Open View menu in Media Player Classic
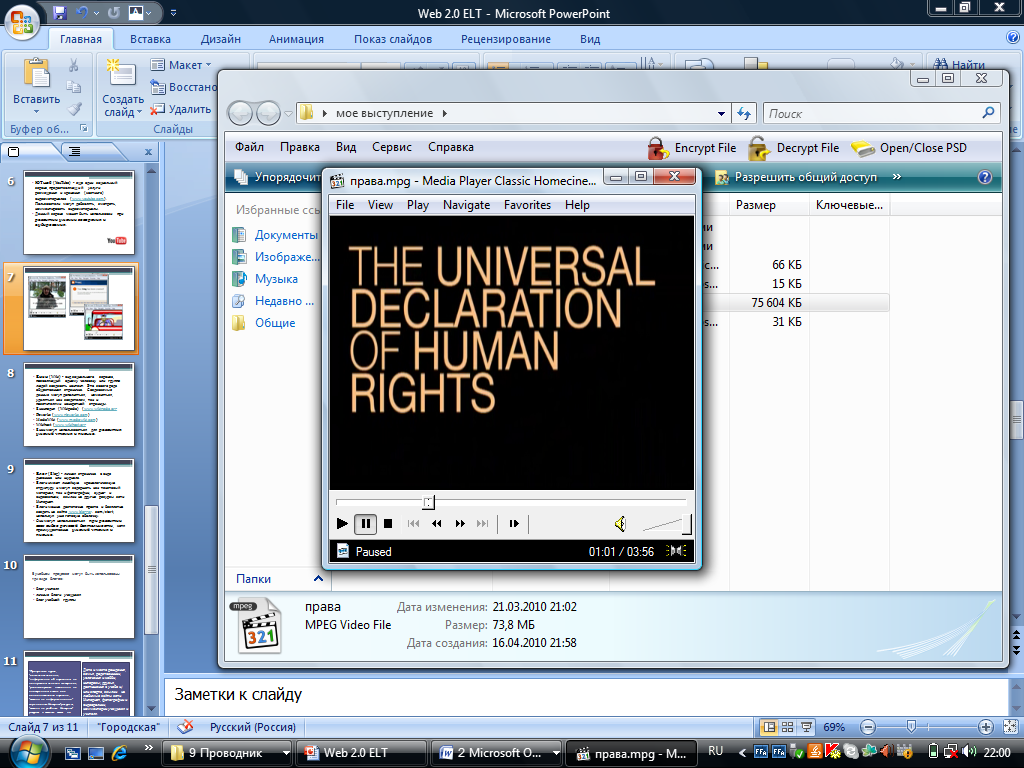This screenshot has height=768, width=1024. pyautogui.click(x=380, y=205)
